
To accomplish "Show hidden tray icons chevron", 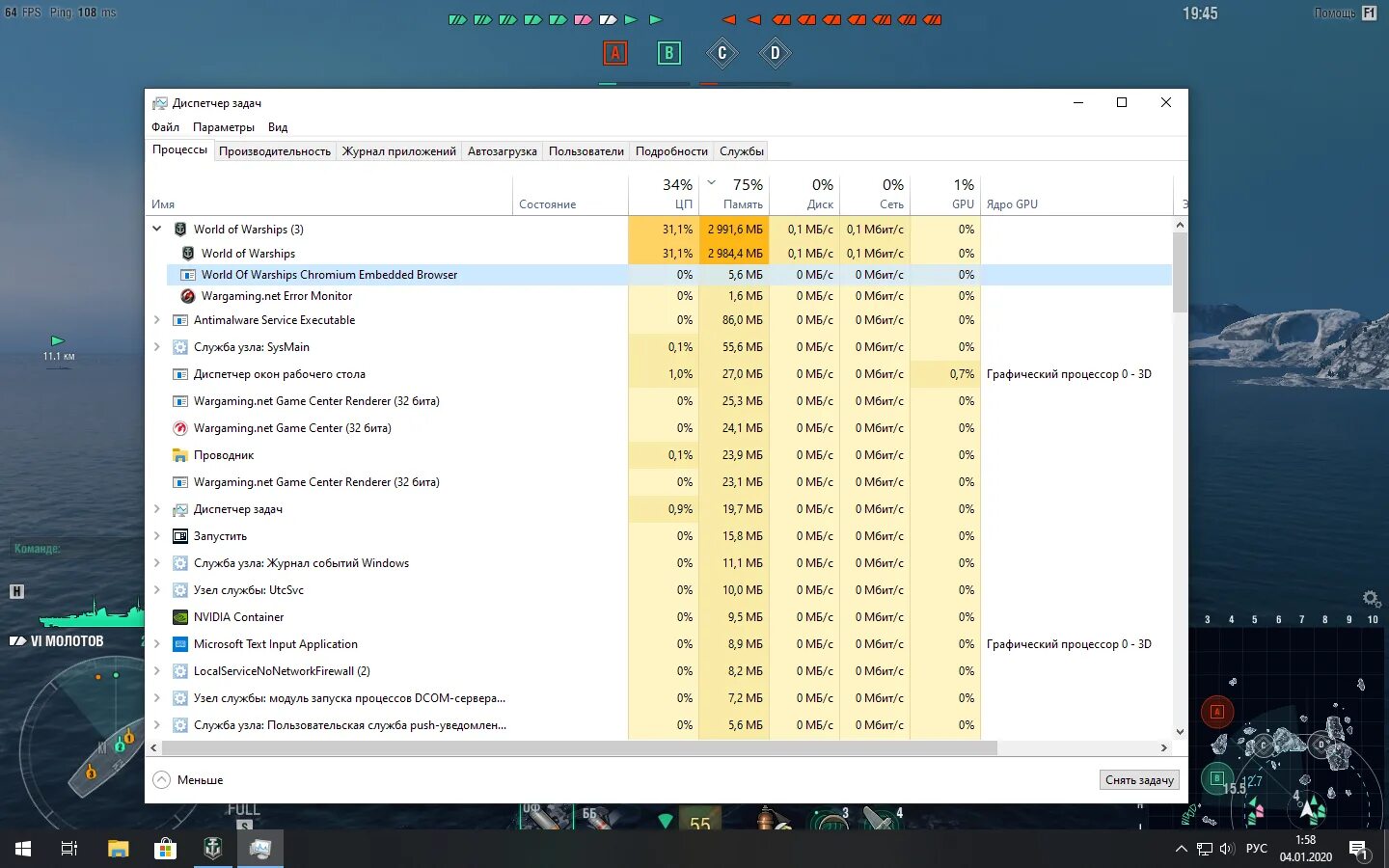I will tap(1181, 849).
